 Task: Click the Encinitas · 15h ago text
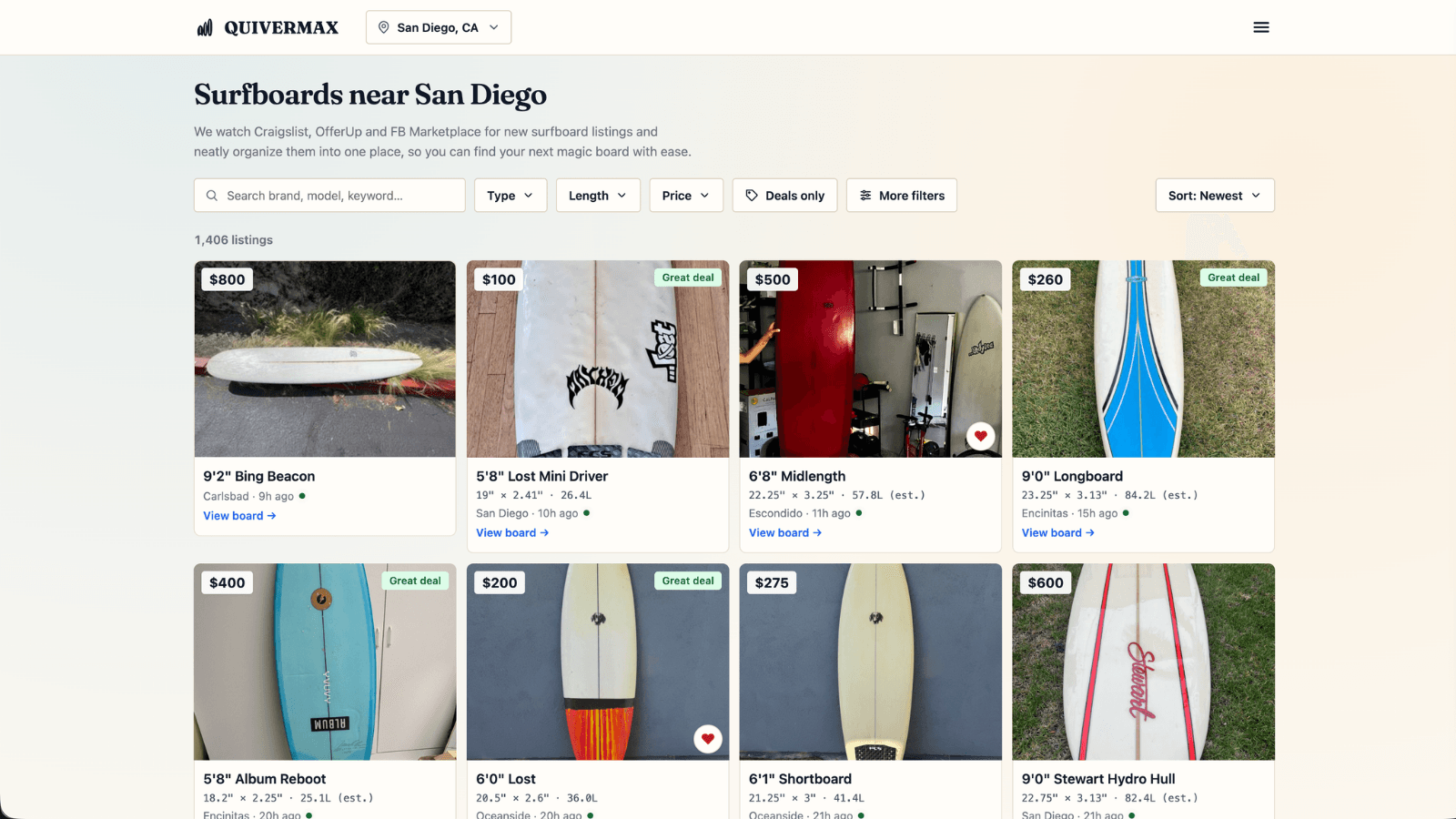click(x=1069, y=513)
